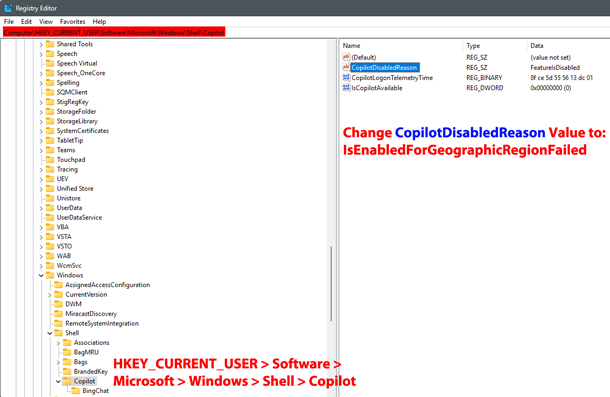Collapse the Copilot key
Image resolution: width=610 pixels, height=397 pixels.
(58, 381)
